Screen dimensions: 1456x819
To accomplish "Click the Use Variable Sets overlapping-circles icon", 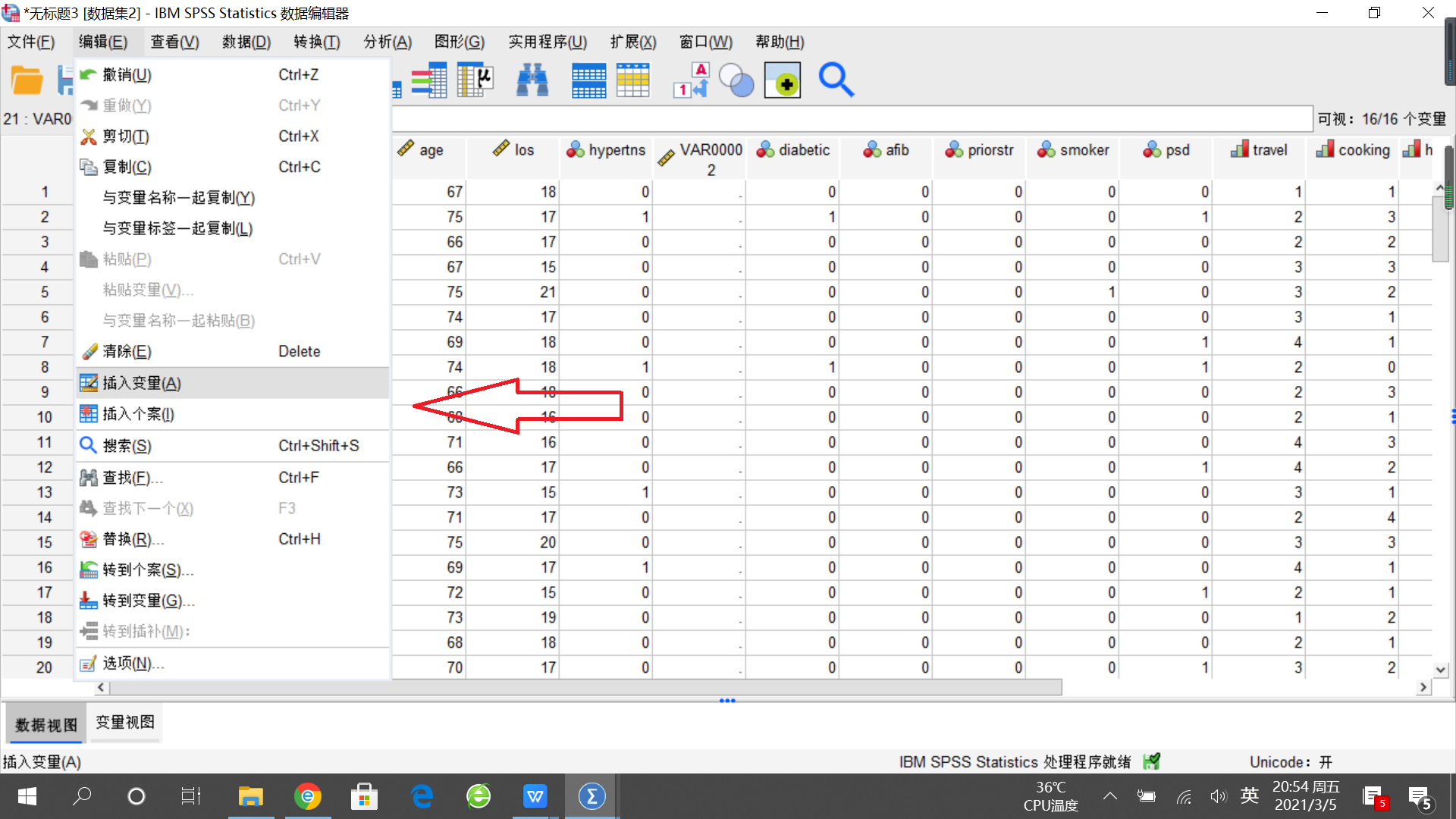I will tap(736, 80).
